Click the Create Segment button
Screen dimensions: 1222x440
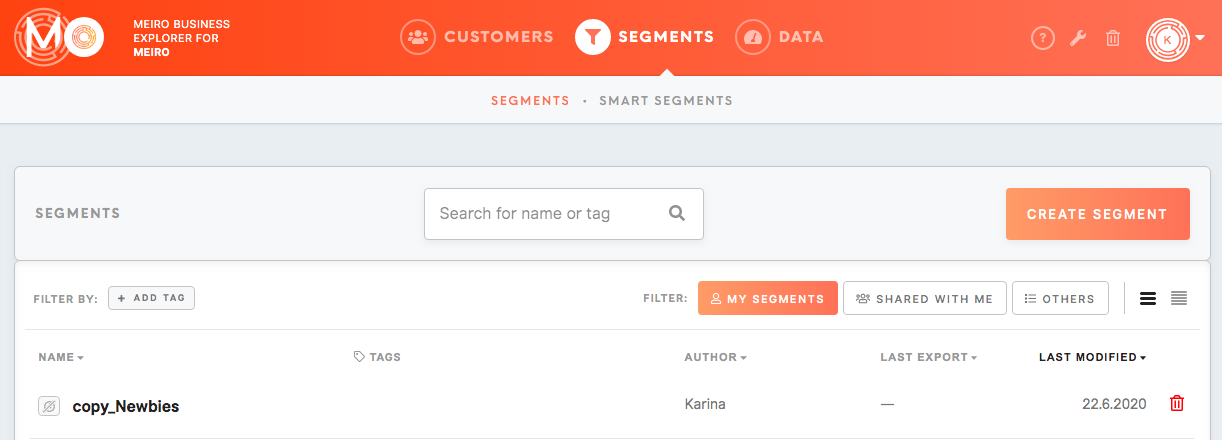coord(1097,214)
